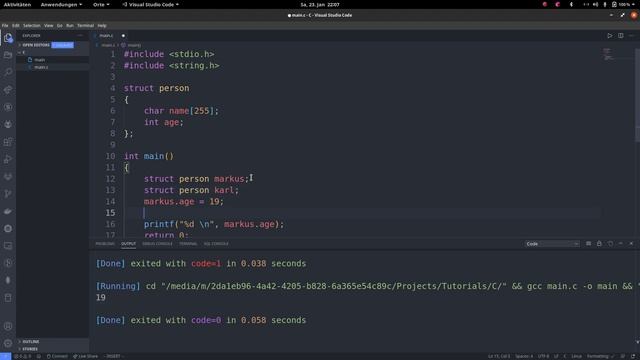Image resolution: width=640 pixels, height=360 pixels.
Task: Clear the output panel with list icon
Action: pos(588,244)
